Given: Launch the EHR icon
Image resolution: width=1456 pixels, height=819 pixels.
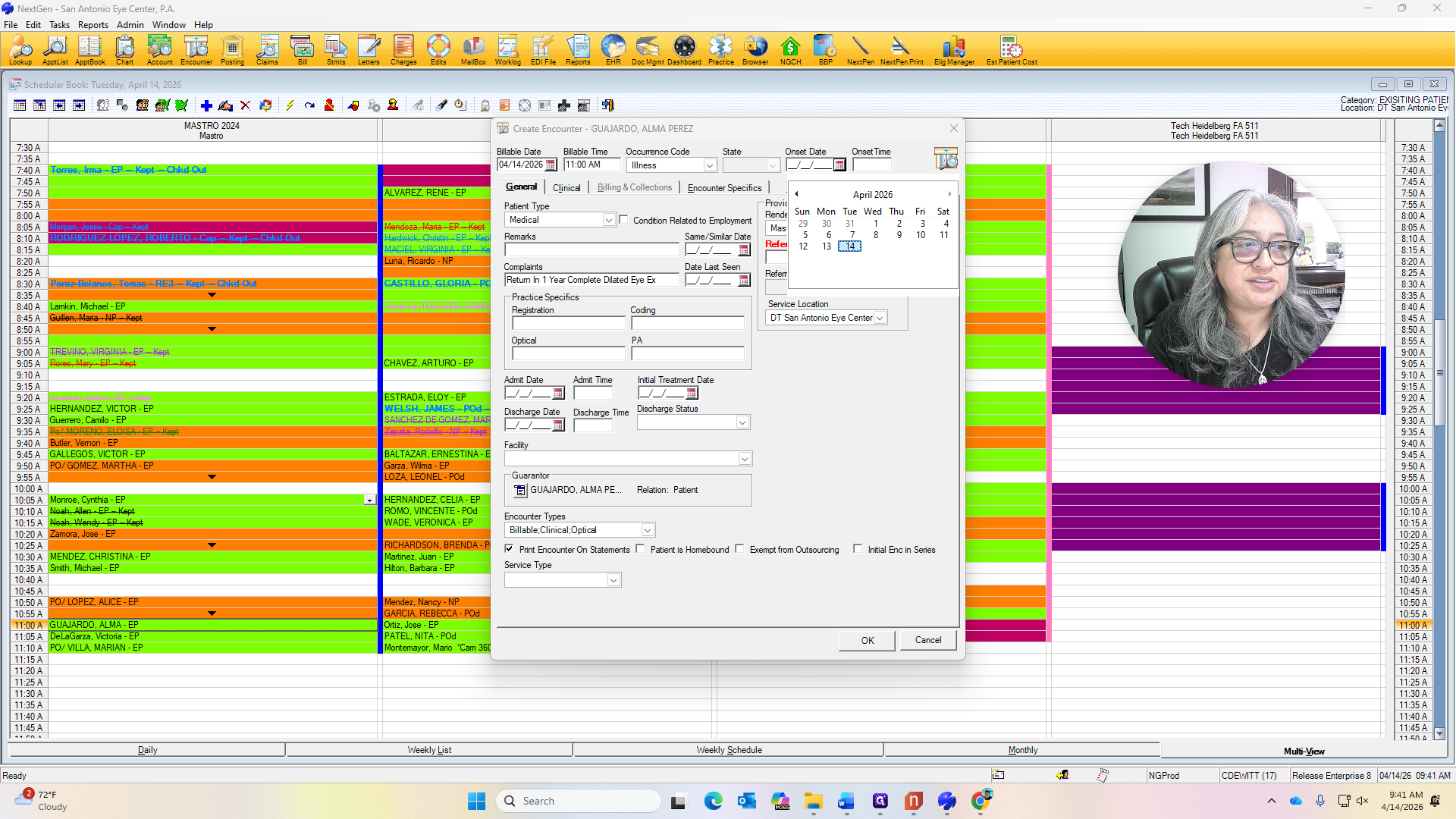Looking at the screenshot, I should click(613, 50).
